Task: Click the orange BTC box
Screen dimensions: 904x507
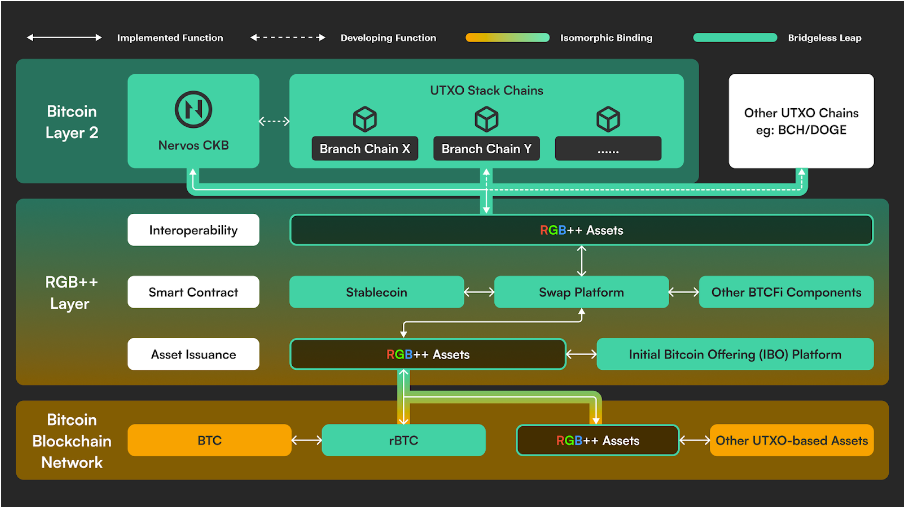Action: 209,440
